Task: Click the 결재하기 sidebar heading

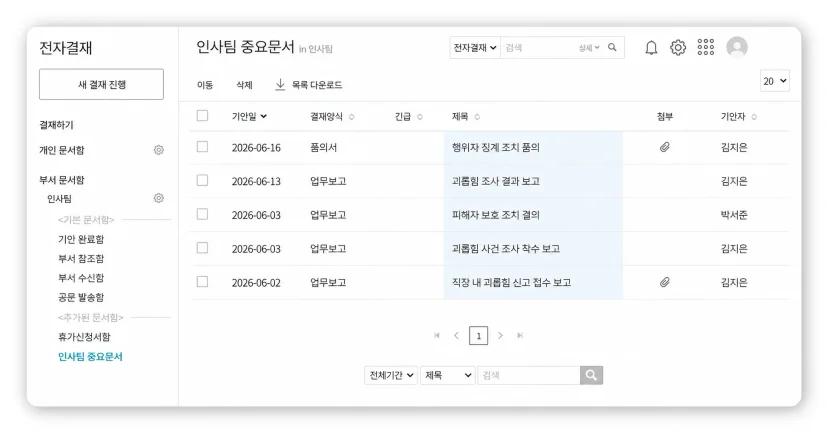Action: coord(57,125)
